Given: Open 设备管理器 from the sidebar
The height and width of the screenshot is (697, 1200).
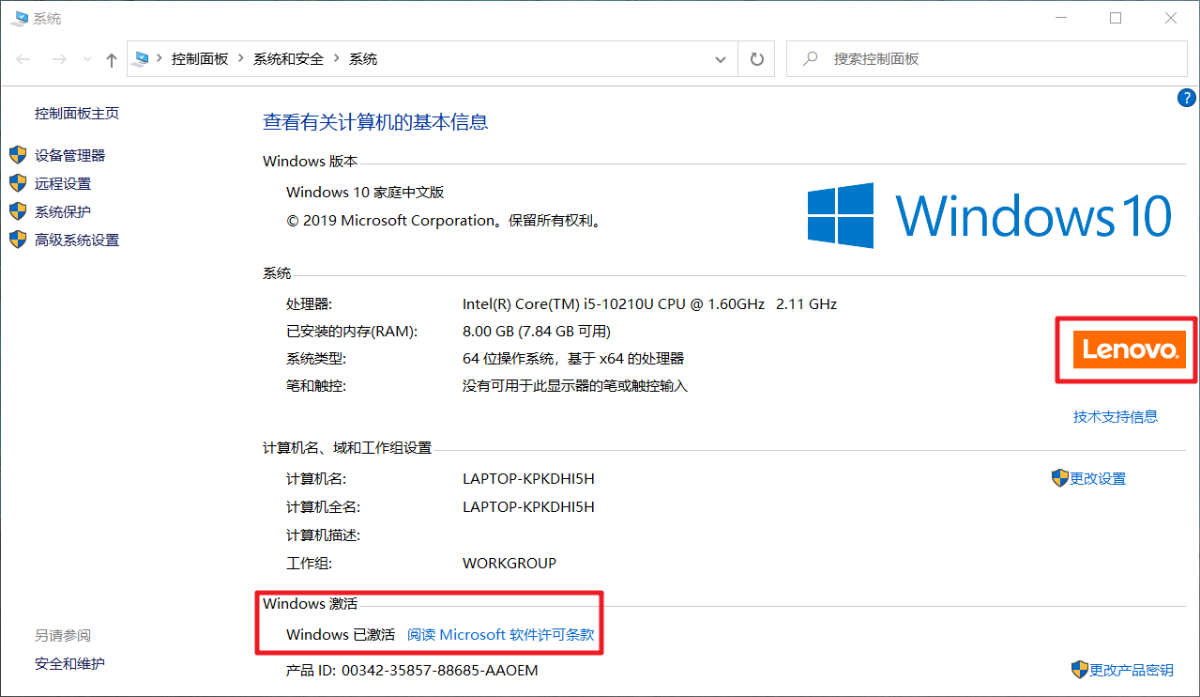Looking at the screenshot, I should click(70, 155).
